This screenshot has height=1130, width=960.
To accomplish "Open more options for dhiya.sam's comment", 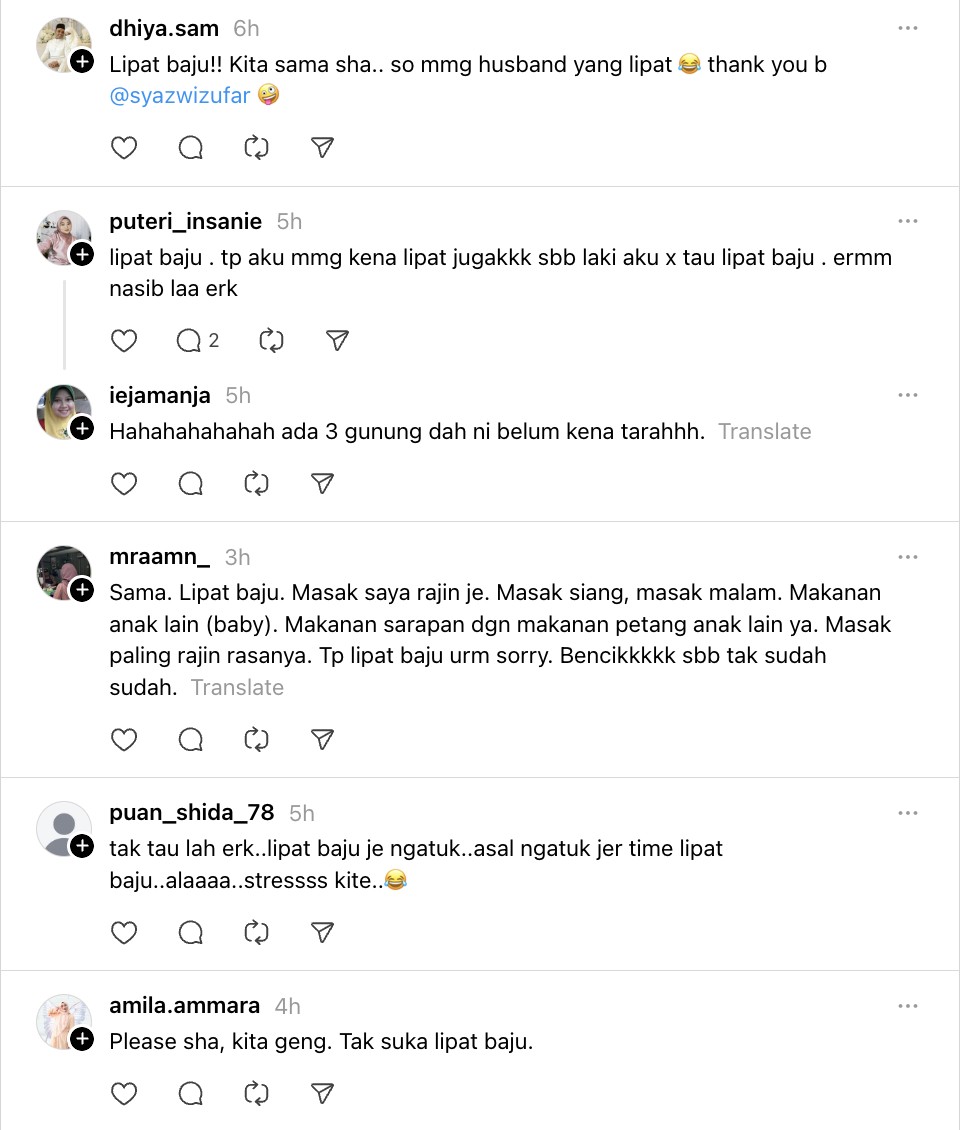I will pos(907,29).
